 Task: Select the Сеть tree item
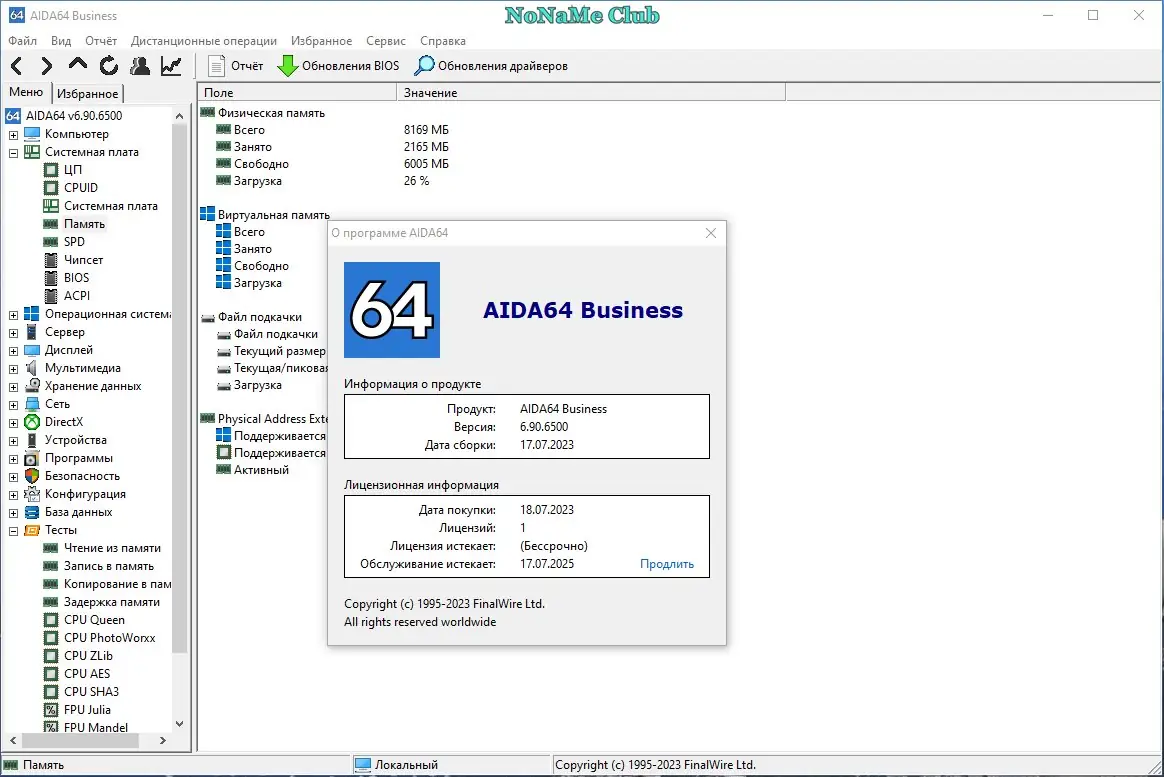57,404
